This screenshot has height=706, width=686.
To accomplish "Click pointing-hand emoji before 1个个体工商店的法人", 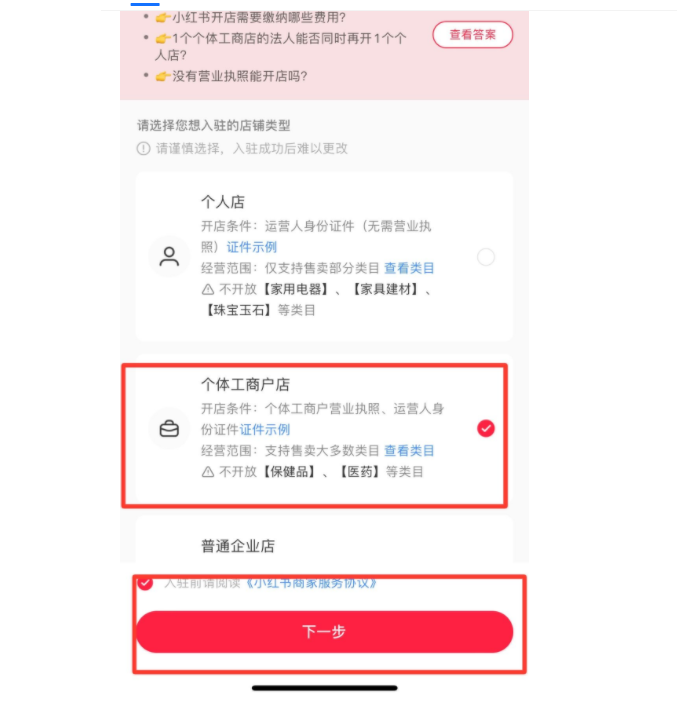I will coord(162,39).
